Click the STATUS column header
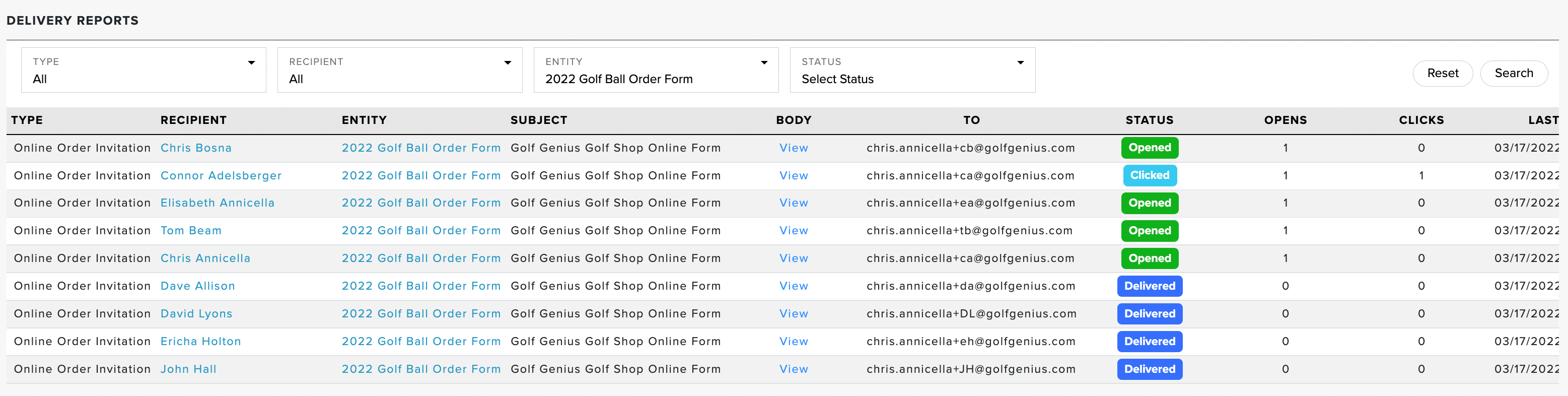Viewport: 1568px width, 396px height. (x=1149, y=120)
